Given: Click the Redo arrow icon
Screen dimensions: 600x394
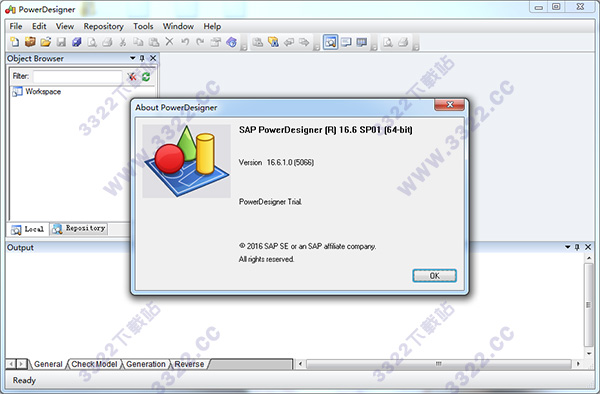Looking at the screenshot, I should tap(200, 42).
